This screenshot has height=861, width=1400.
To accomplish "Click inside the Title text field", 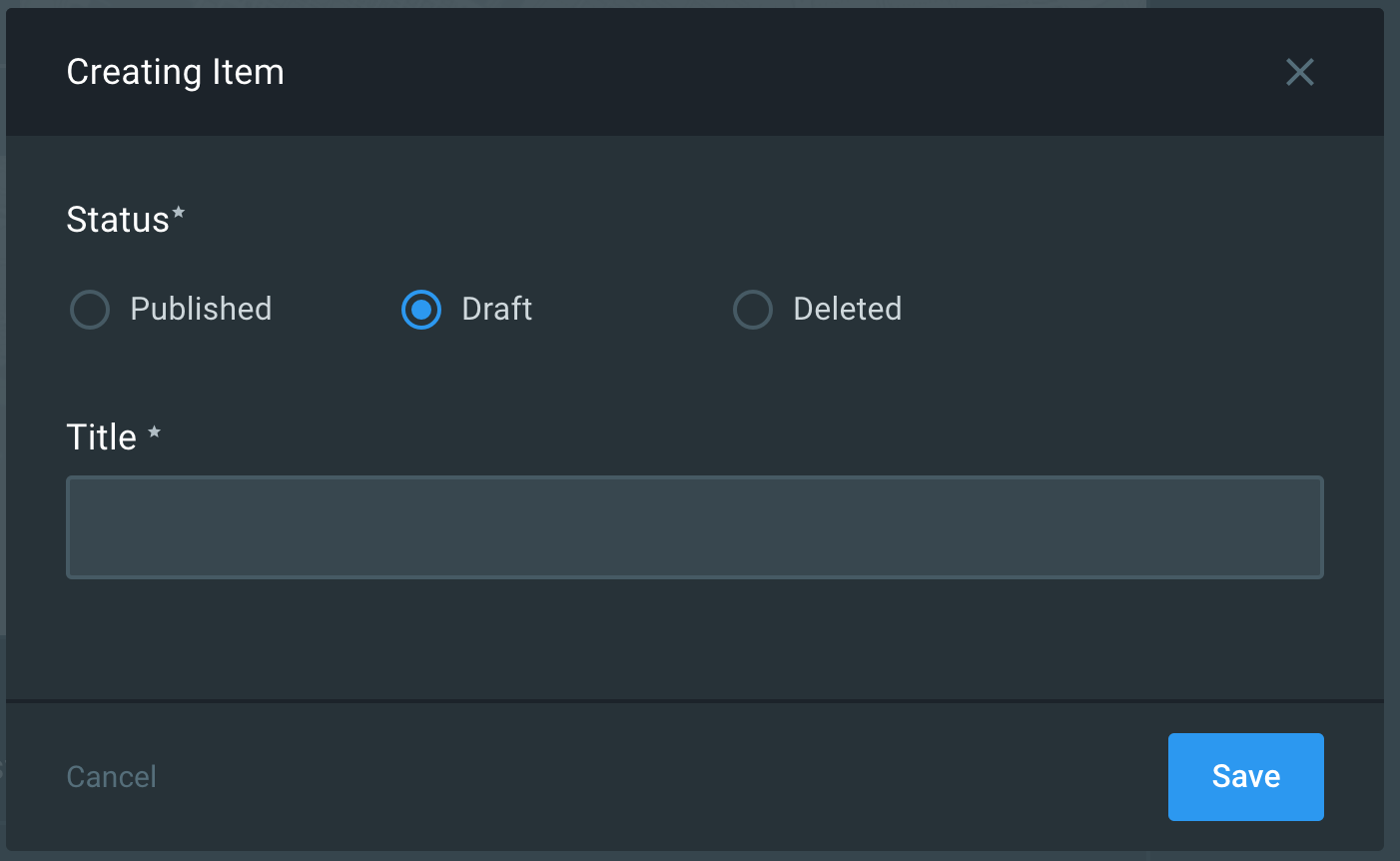I will tap(695, 527).
